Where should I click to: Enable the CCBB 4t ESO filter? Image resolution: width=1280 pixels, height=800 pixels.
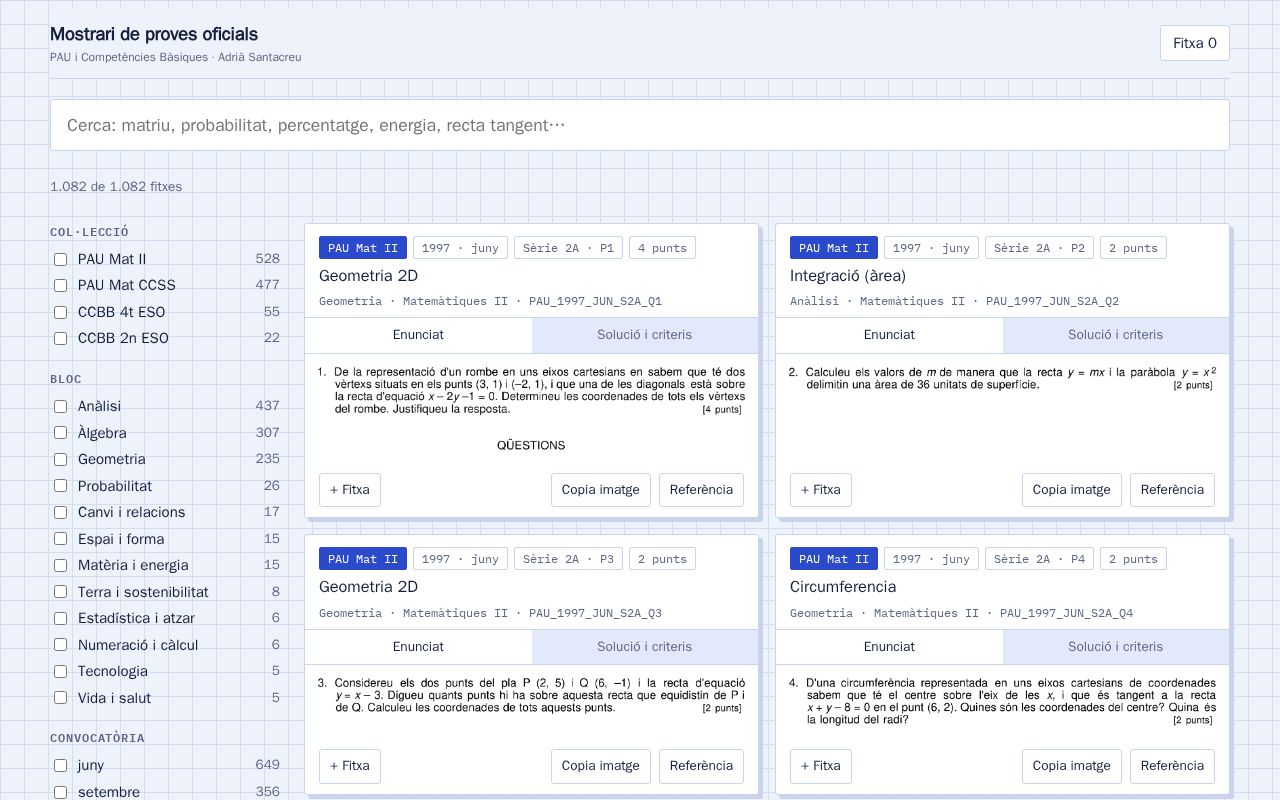pyautogui.click(x=60, y=312)
